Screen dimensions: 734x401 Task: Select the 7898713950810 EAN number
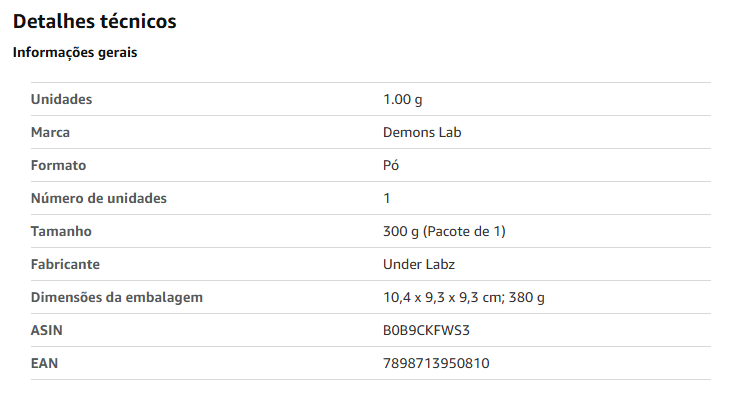(436, 364)
